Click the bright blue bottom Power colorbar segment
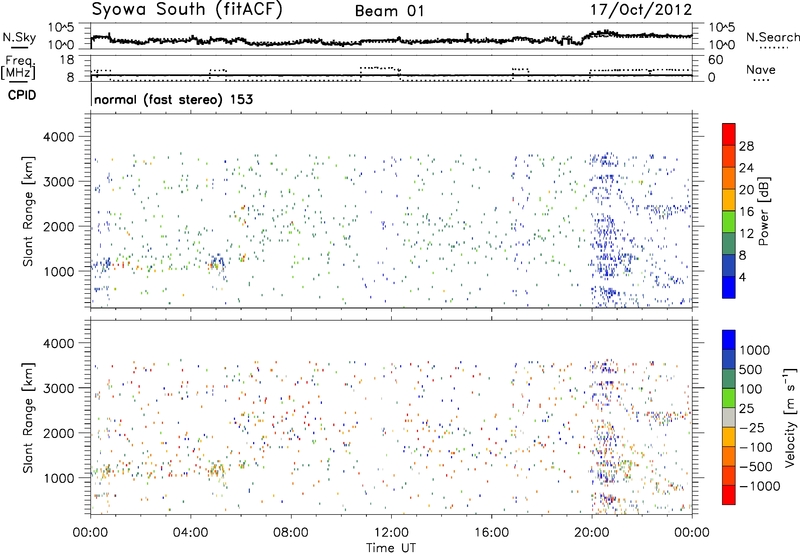Image resolution: width=800 pixels, height=554 pixels. click(x=729, y=287)
